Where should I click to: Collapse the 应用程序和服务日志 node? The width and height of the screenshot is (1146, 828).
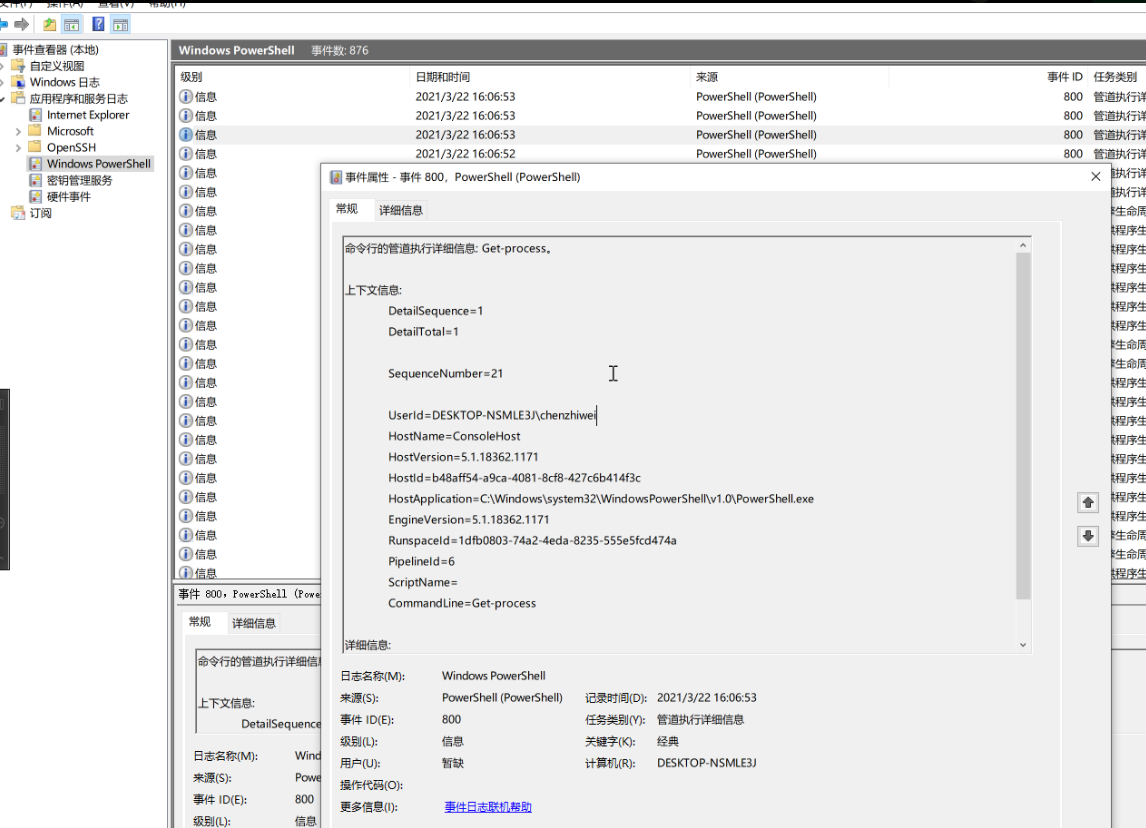point(3,98)
